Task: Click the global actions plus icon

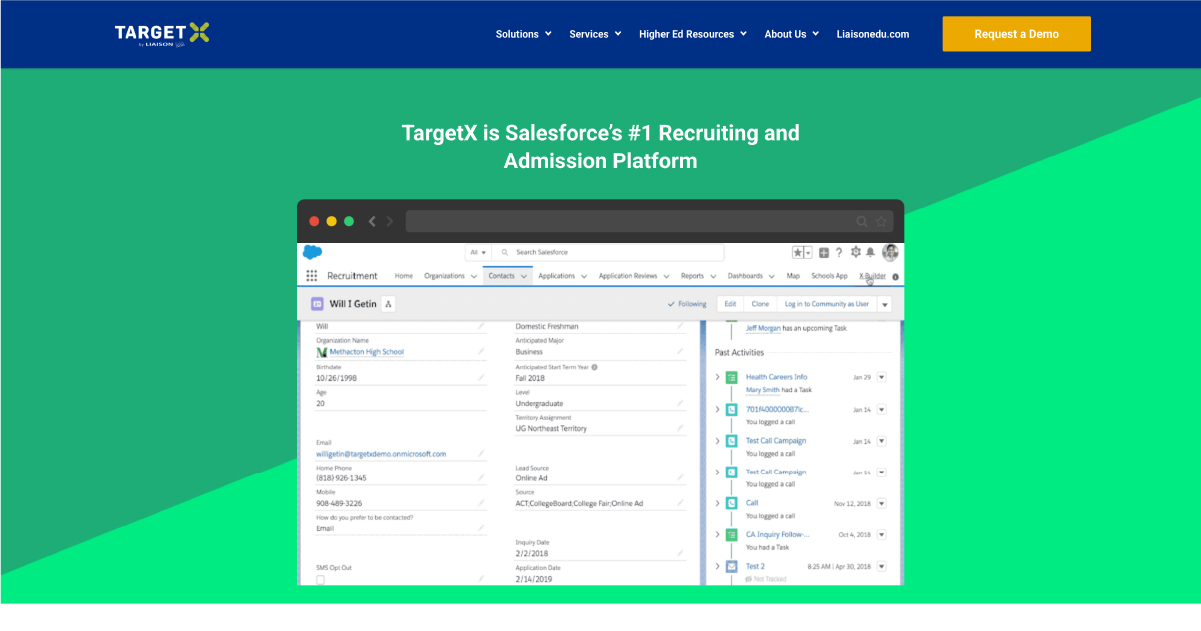Action: pyautogui.click(x=824, y=253)
